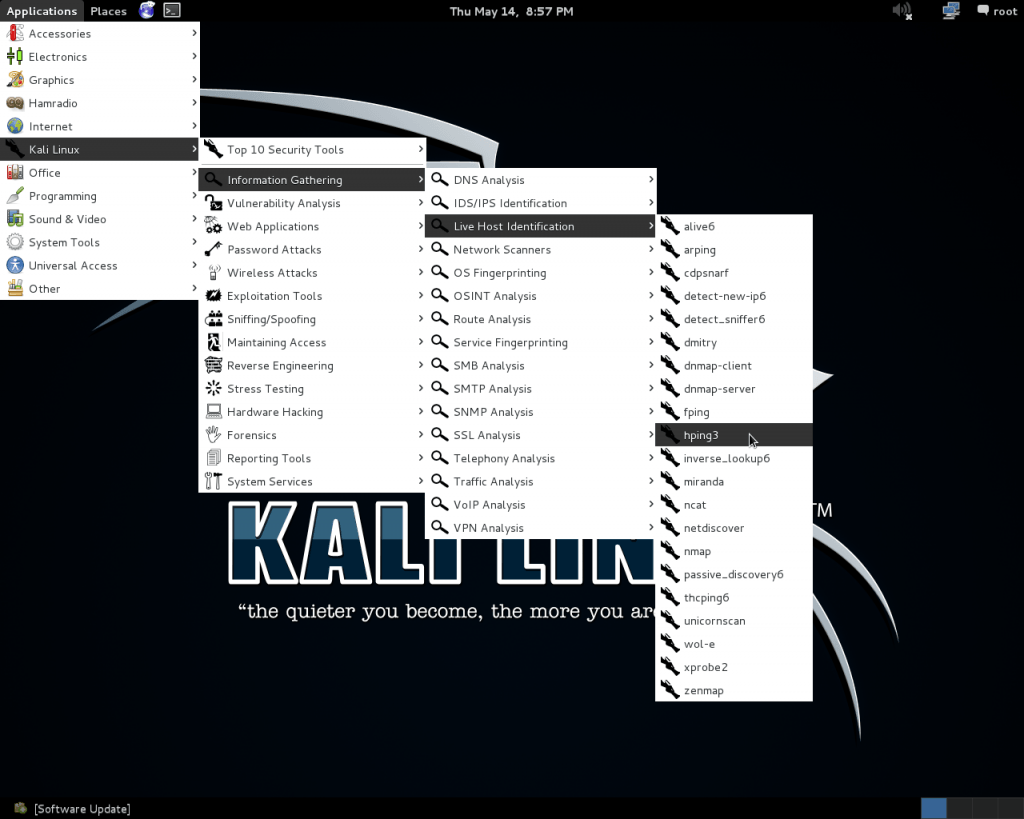The height and width of the screenshot is (819, 1024).
Task: Open the Software Update window button
Action: [73, 809]
